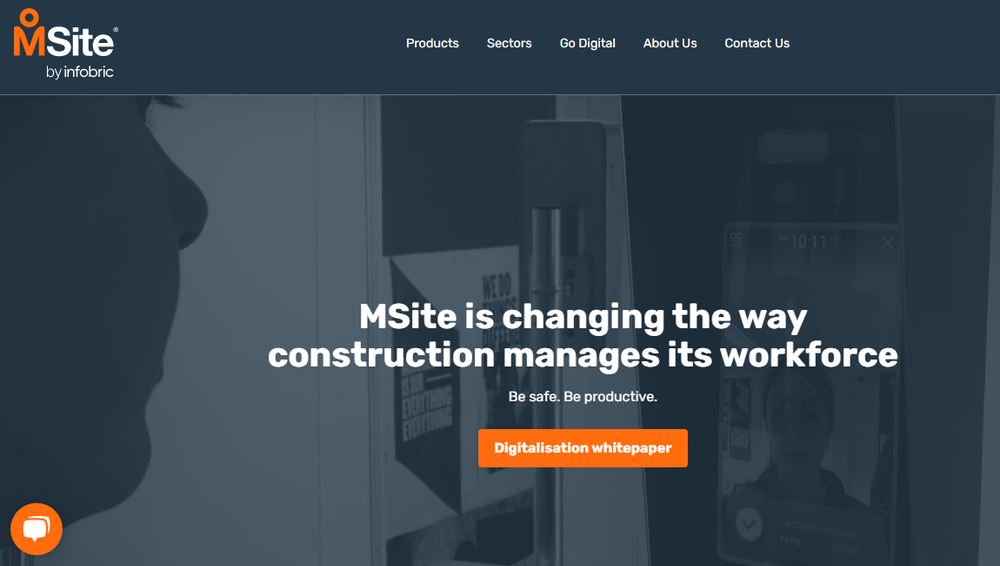
Task: Open the Products menu
Action: (x=432, y=43)
